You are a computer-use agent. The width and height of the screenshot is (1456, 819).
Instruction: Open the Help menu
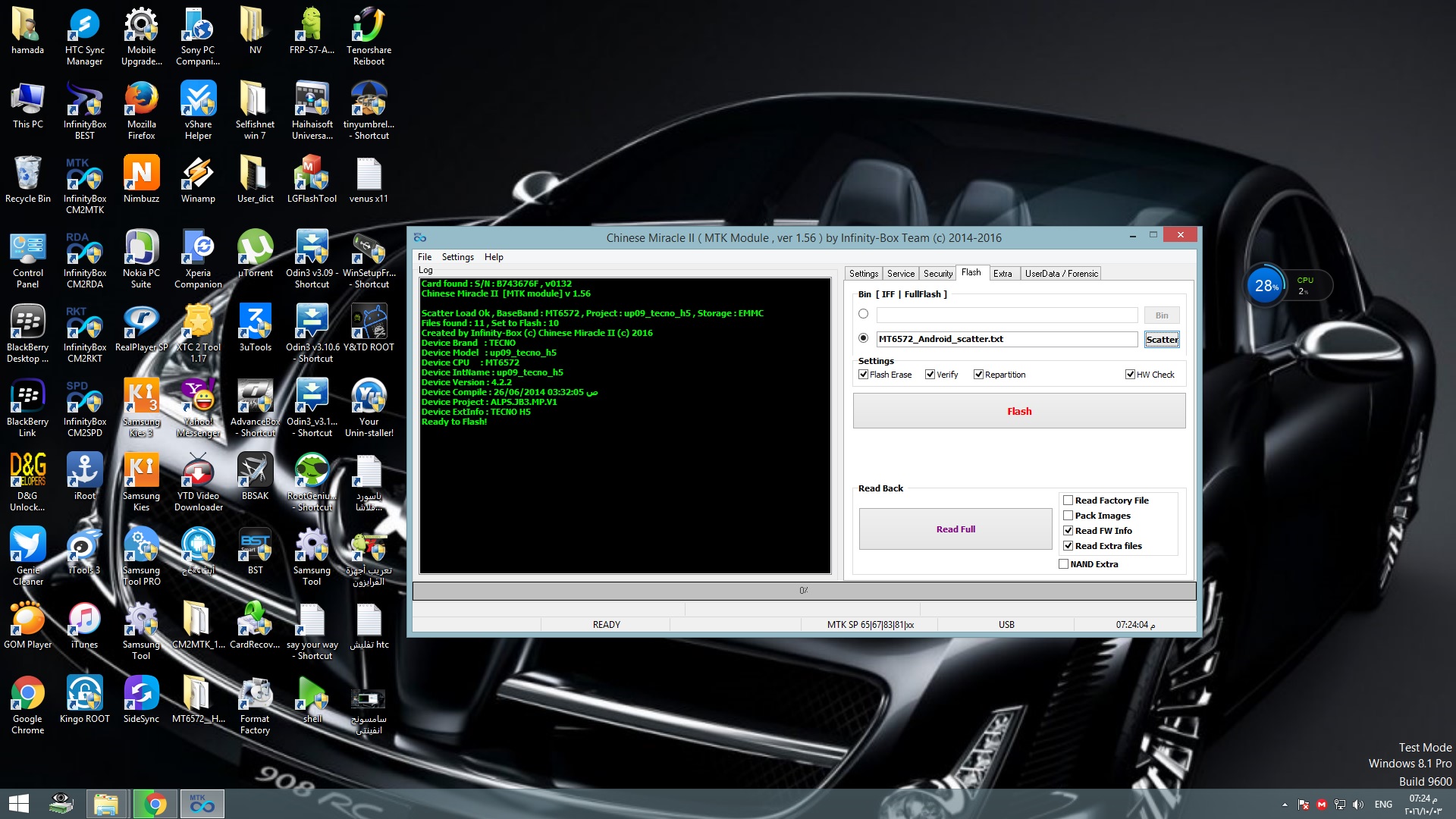tap(494, 257)
